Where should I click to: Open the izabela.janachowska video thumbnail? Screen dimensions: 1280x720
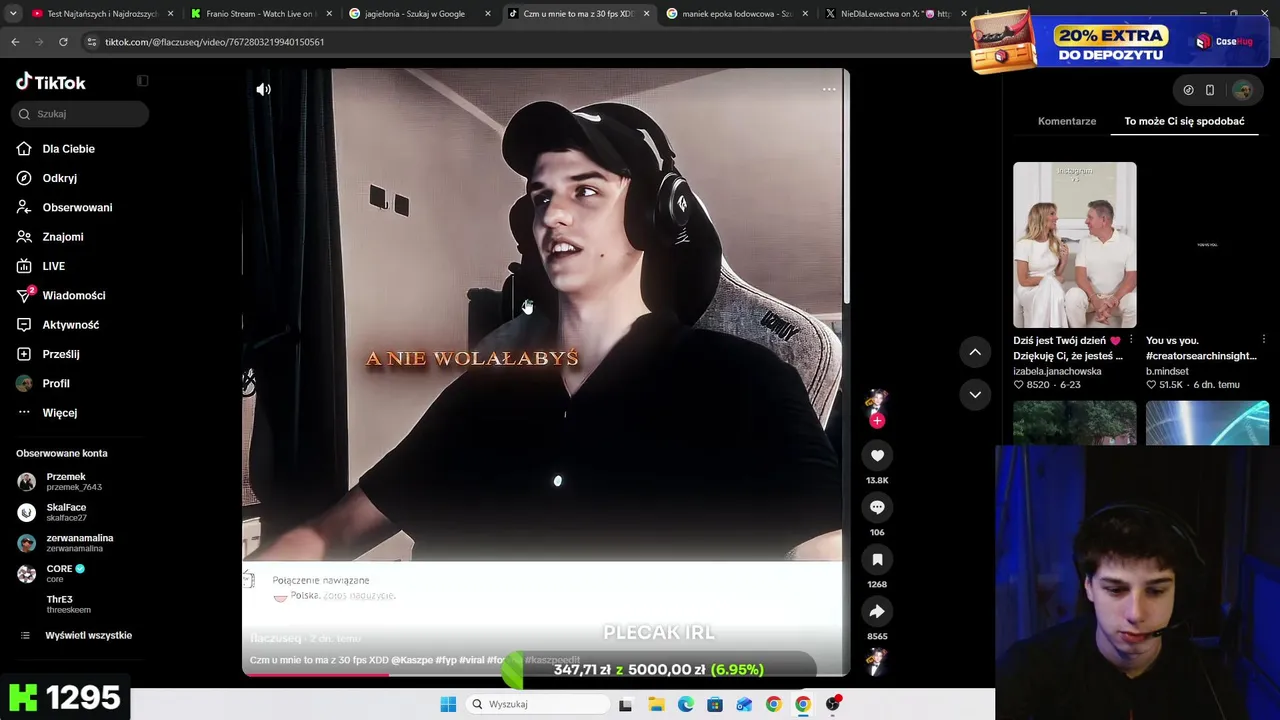pyautogui.click(x=1075, y=245)
